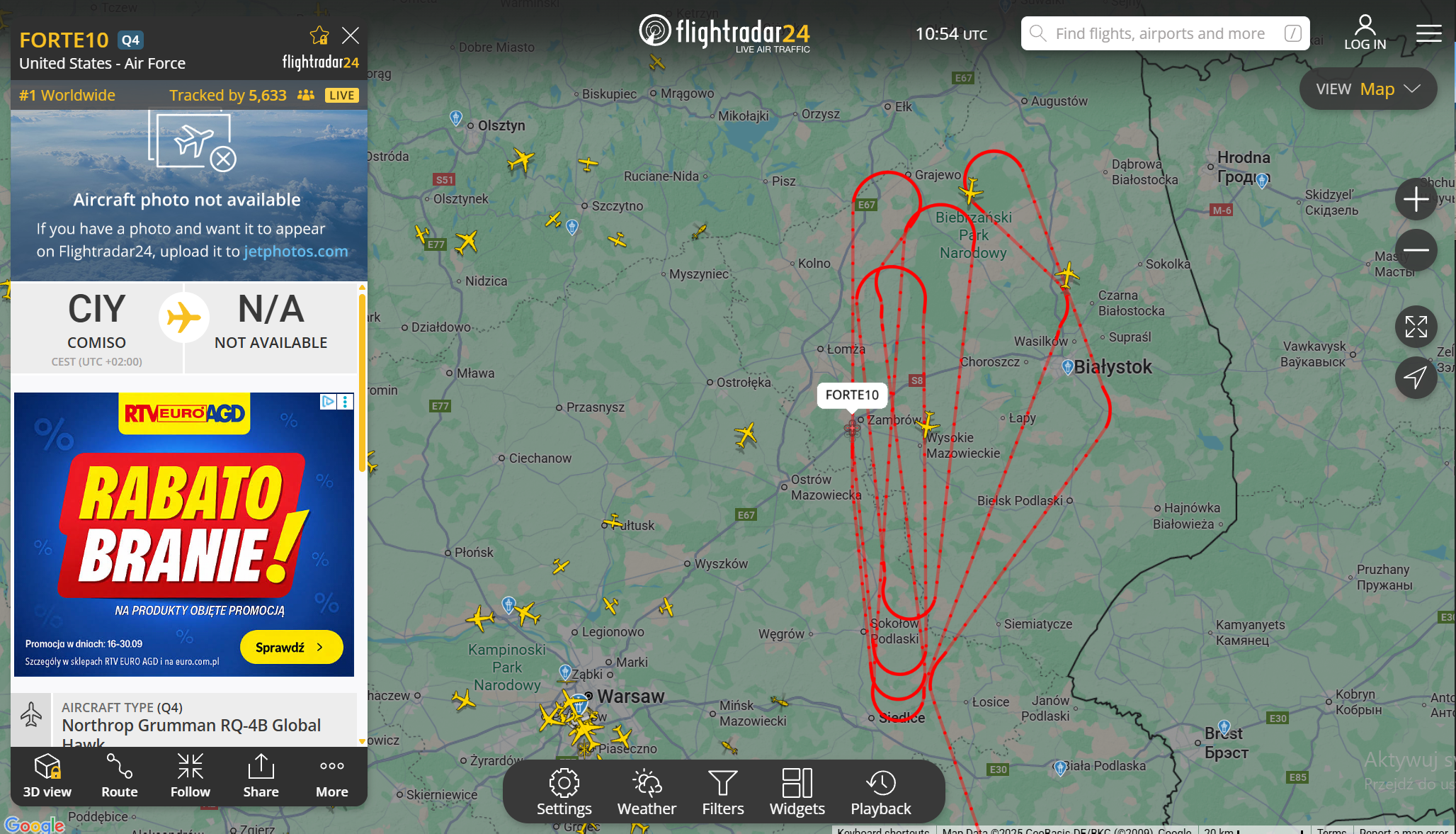The width and height of the screenshot is (1456, 834).
Task: Open the 3D view of the flight
Action: [x=47, y=776]
